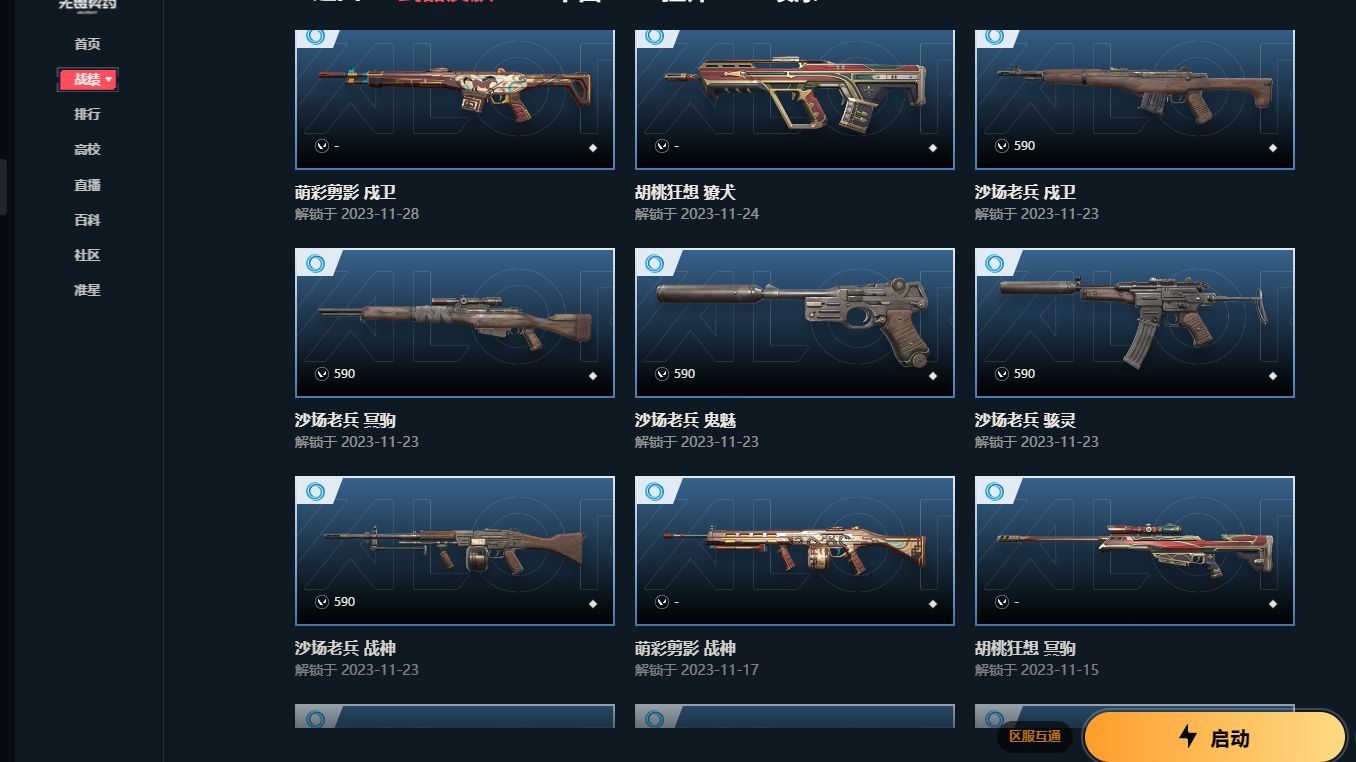Click the diamond icon on 沙场老兵 骇灵 card
The image size is (1356, 762).
(x=1272, y=376)
